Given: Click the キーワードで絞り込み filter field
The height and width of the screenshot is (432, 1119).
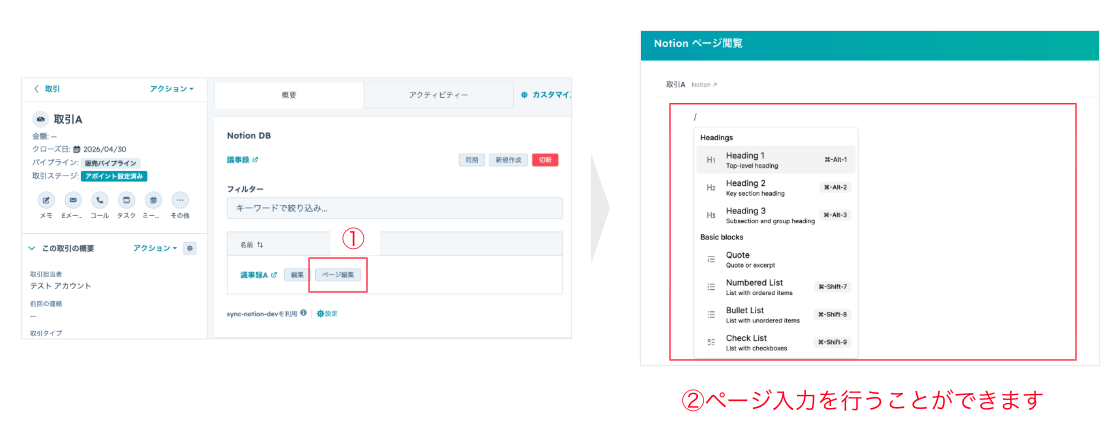Looking at the screenshot, I should (395, 208).
